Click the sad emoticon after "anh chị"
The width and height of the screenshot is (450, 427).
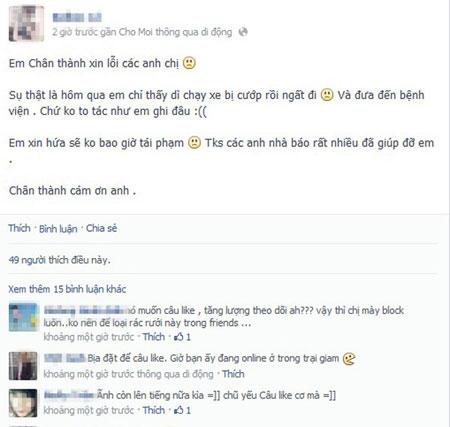189,63
